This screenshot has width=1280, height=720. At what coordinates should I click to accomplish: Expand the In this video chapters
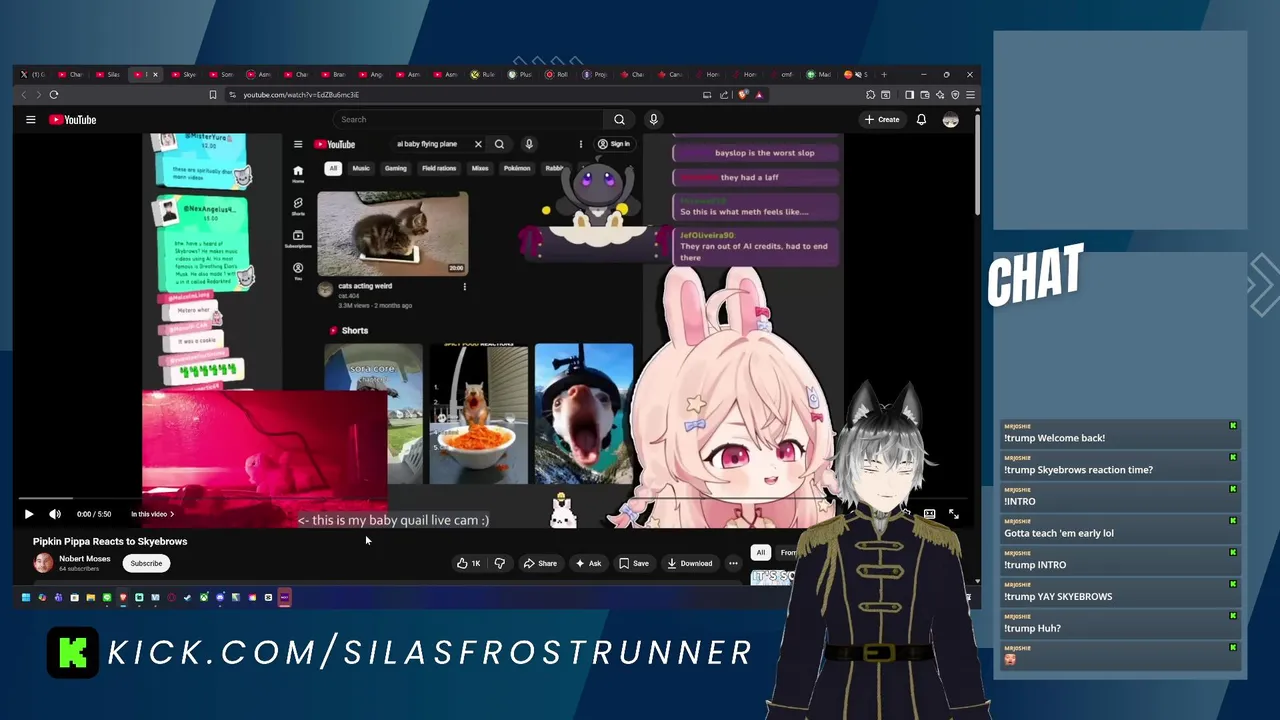tap(152, 514)
